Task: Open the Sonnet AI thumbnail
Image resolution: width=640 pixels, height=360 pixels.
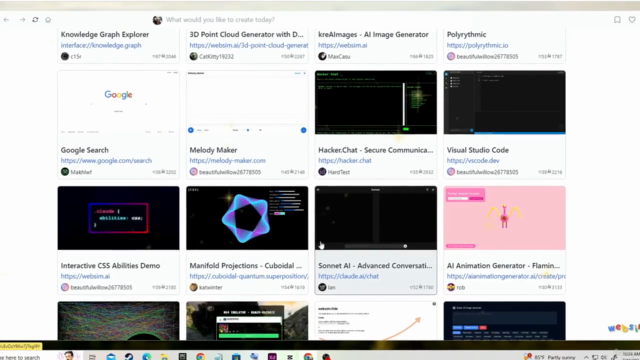Action: coord(376,218)
